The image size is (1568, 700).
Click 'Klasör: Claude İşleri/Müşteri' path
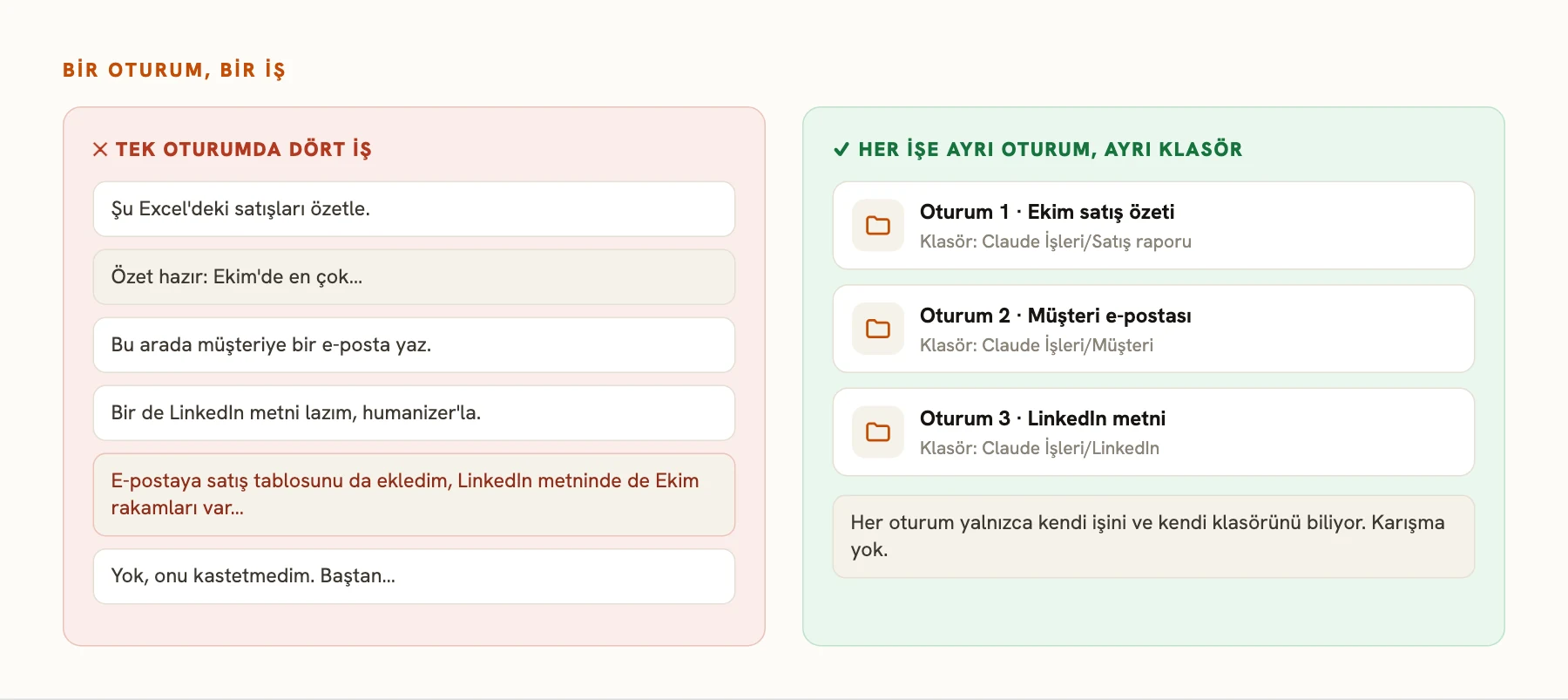1037,345
